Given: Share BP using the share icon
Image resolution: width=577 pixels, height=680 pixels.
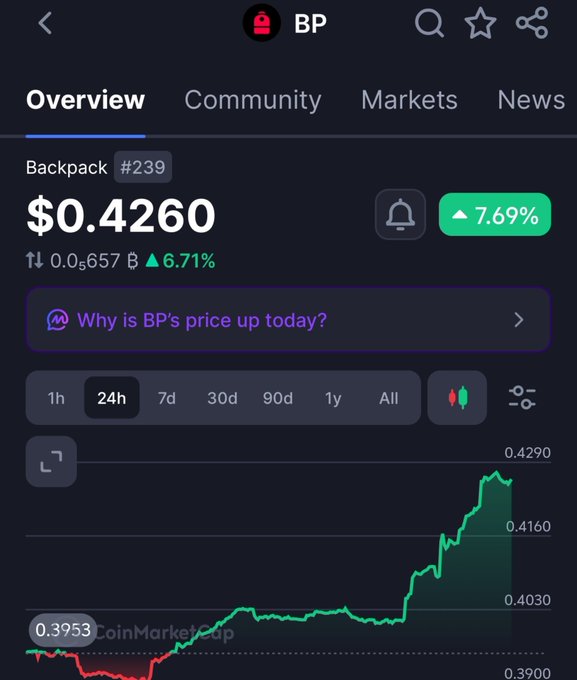Looking at the screenshot, I should pyautogui.click(x=532, y=23).
